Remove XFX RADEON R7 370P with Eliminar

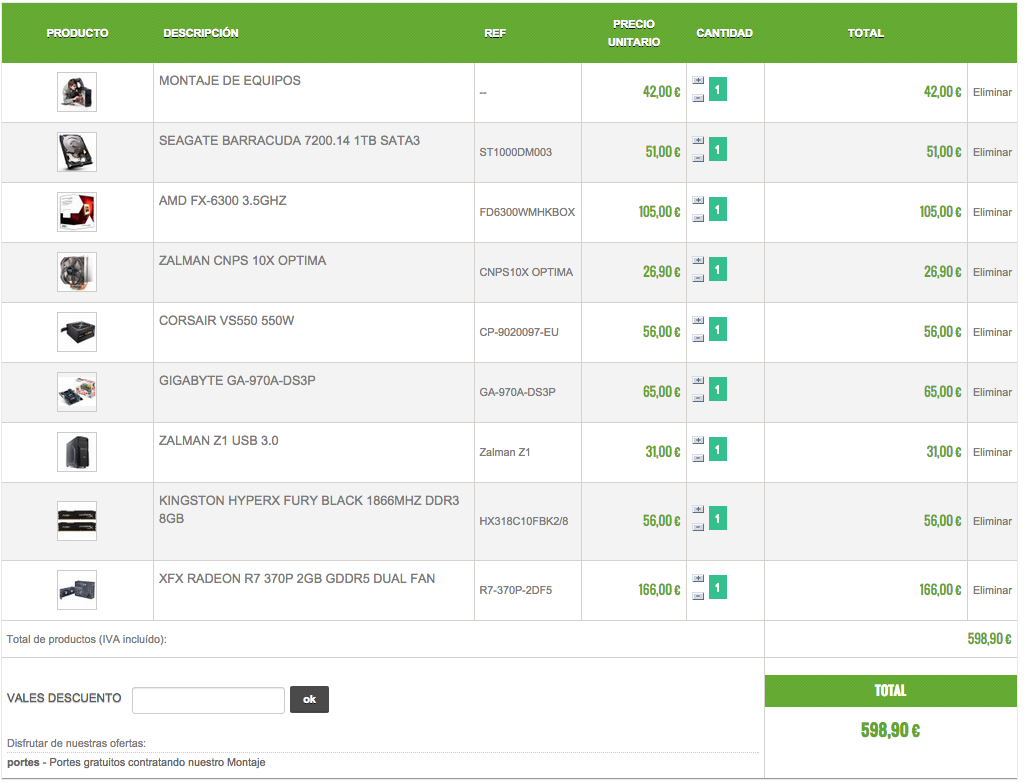(992, 591)
